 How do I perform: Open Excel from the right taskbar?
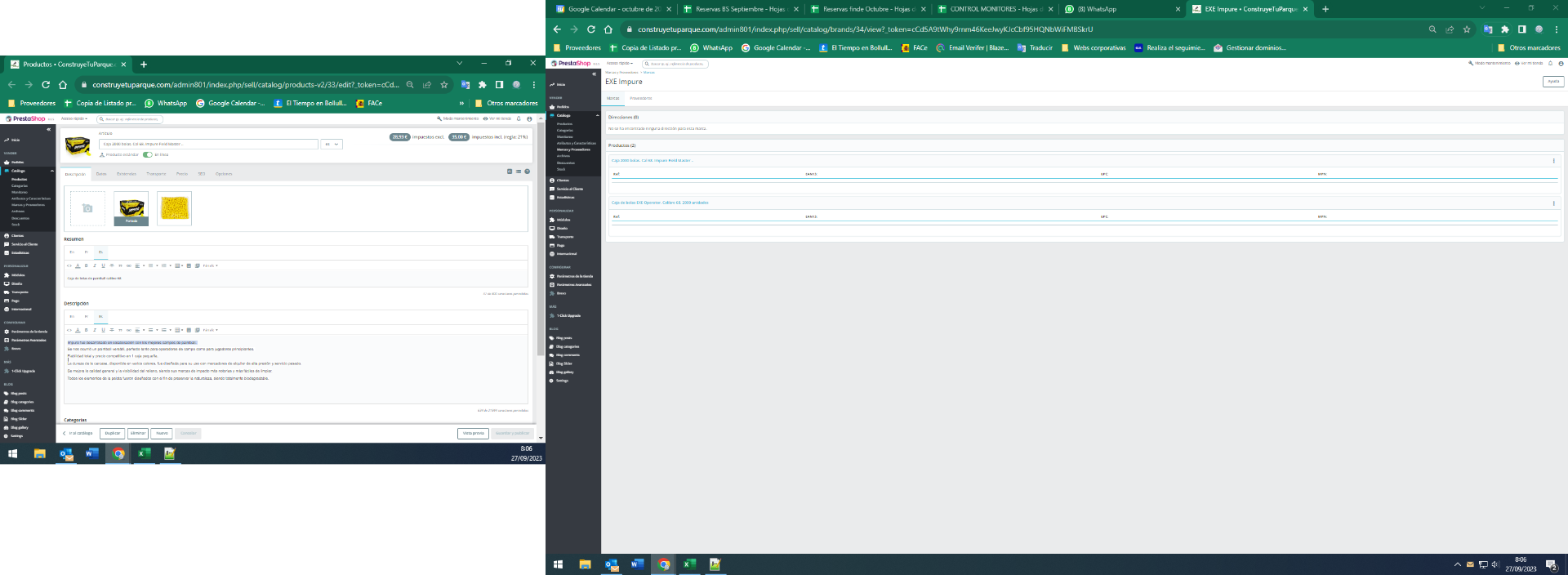coord(689,564)
